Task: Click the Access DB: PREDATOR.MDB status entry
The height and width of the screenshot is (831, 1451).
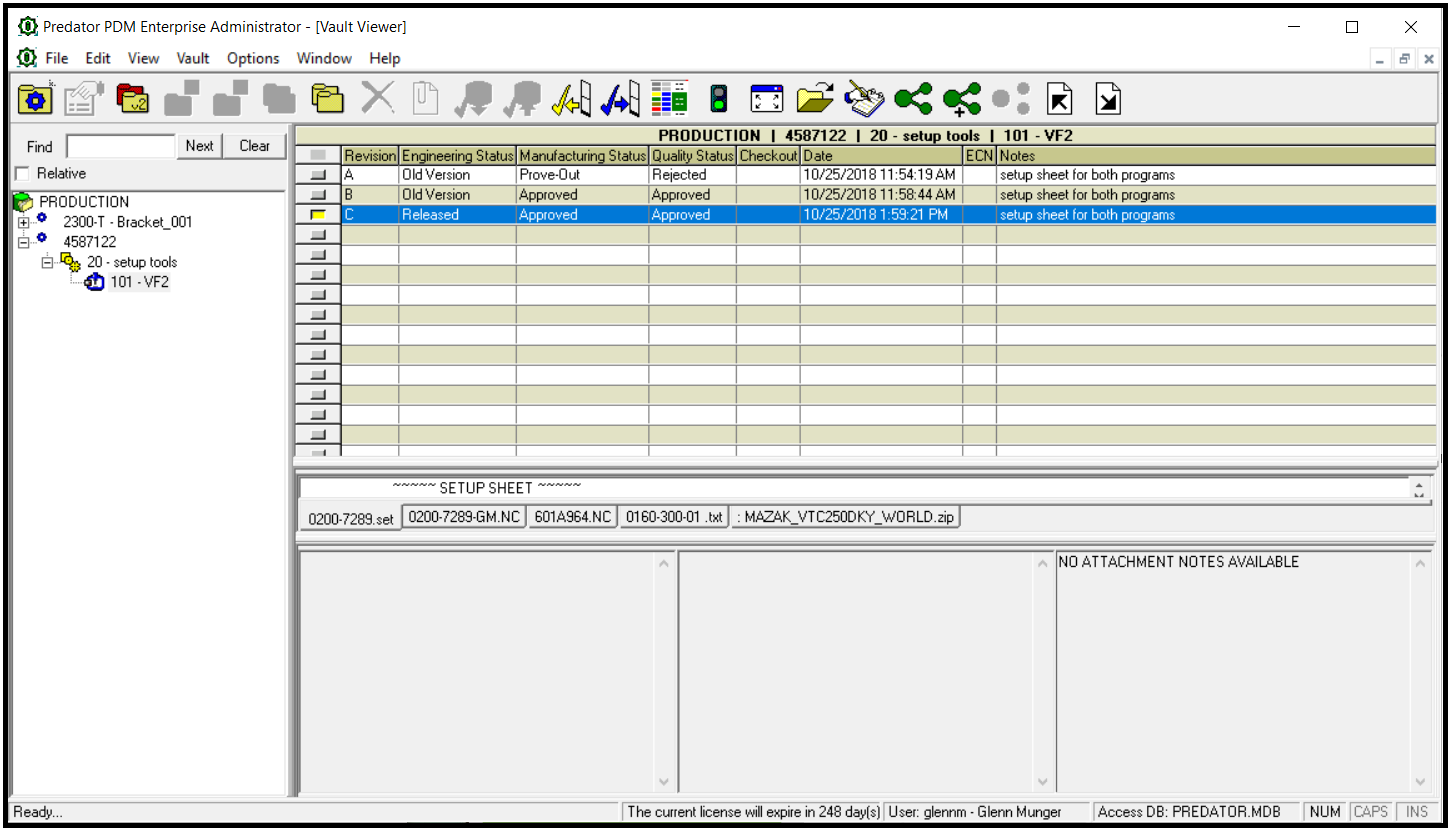Action: click(1197, 812)
